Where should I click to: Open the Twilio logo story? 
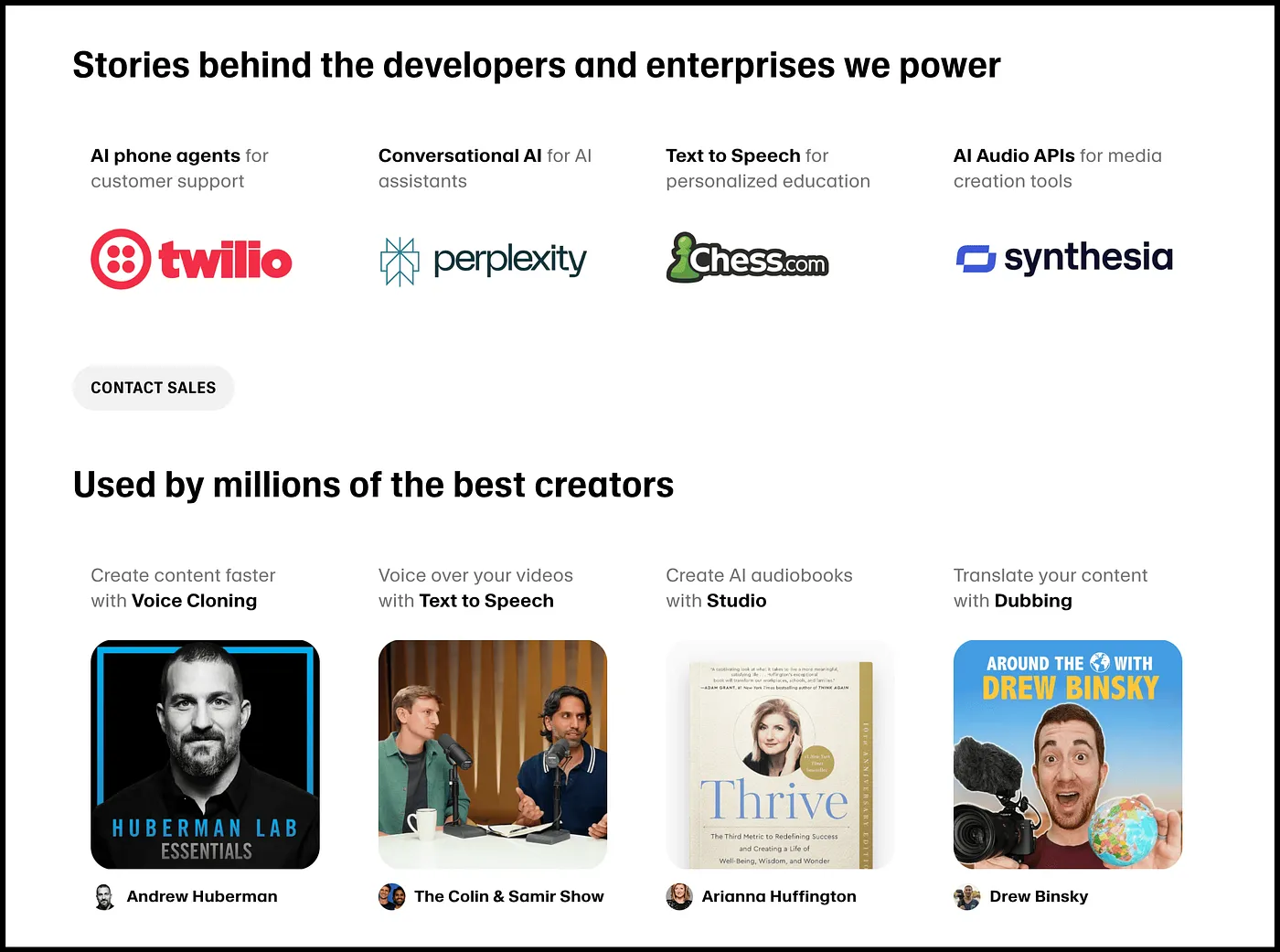coord(191,260)
